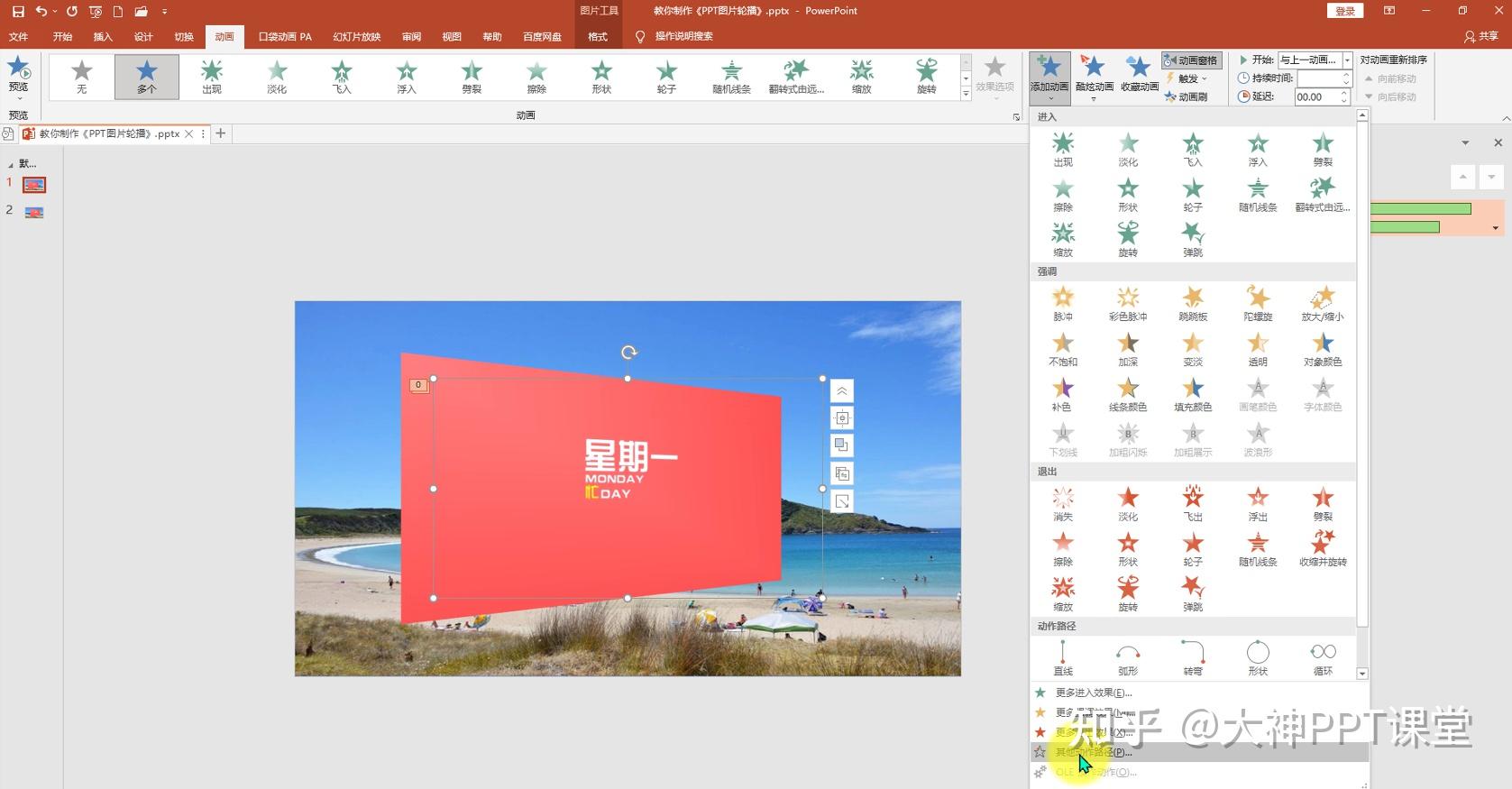1512x789 pixels.
Task: Choose the 陀螺旋 spin effect
Action: coord(1258,304)
